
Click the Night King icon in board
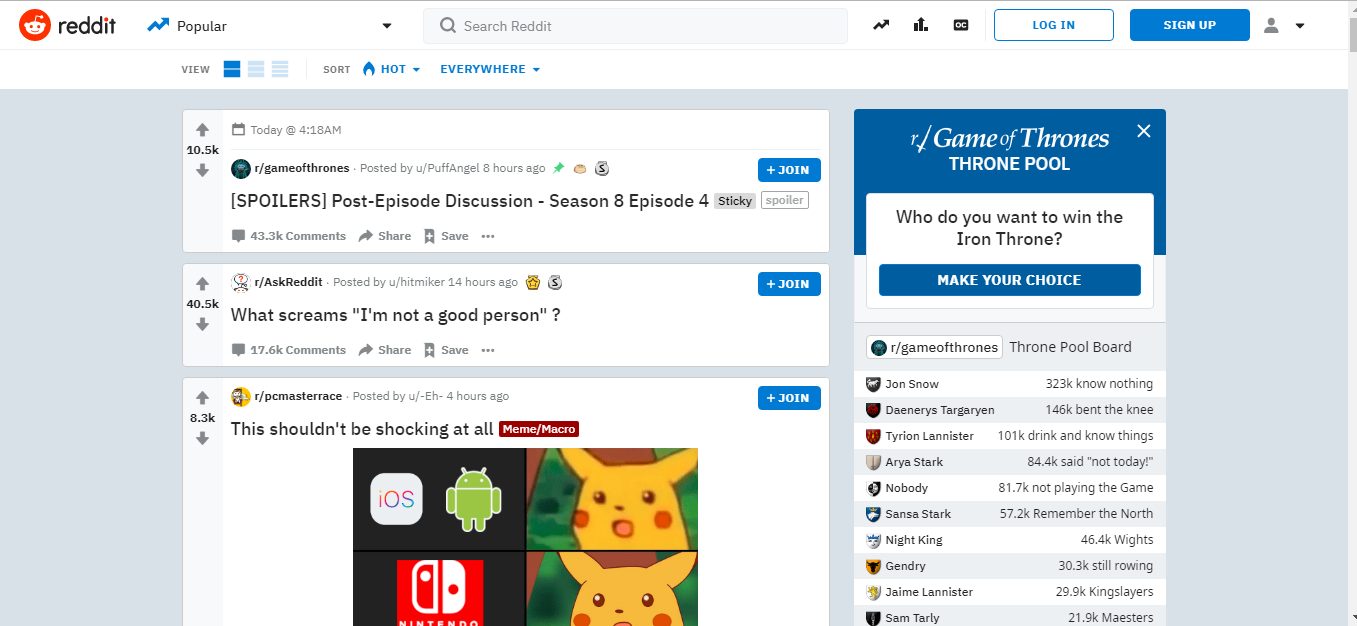873,540
